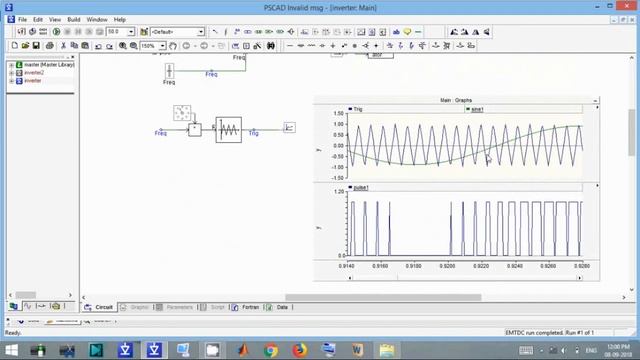Redo the last action
Image resolution: width=640 pixels, height=360 pixels.
pos(109,46)
